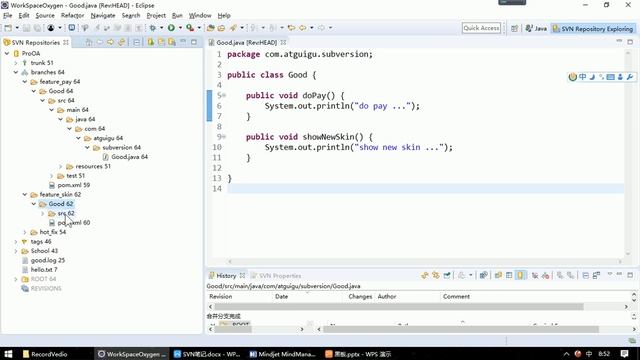This screenshot has width=640, height=360.
Task: Open Mindjet MindManager from taskbar
Action: [282, 354]
